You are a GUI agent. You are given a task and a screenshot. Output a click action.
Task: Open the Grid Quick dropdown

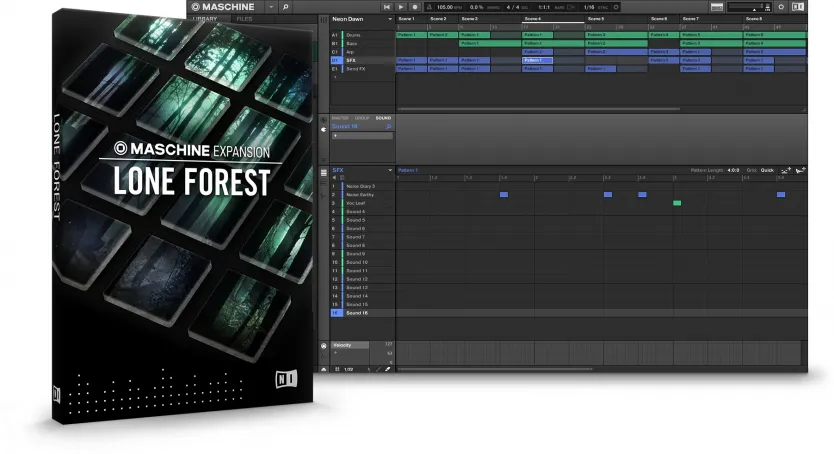(767, 170)
